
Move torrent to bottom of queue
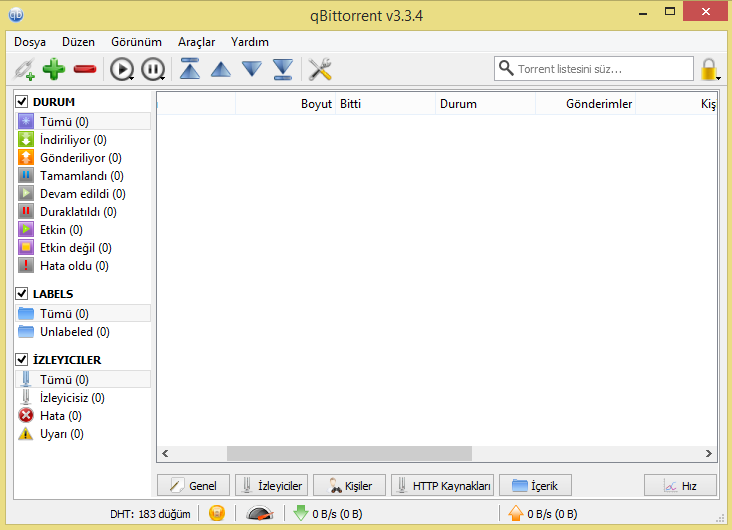[283, 69]
